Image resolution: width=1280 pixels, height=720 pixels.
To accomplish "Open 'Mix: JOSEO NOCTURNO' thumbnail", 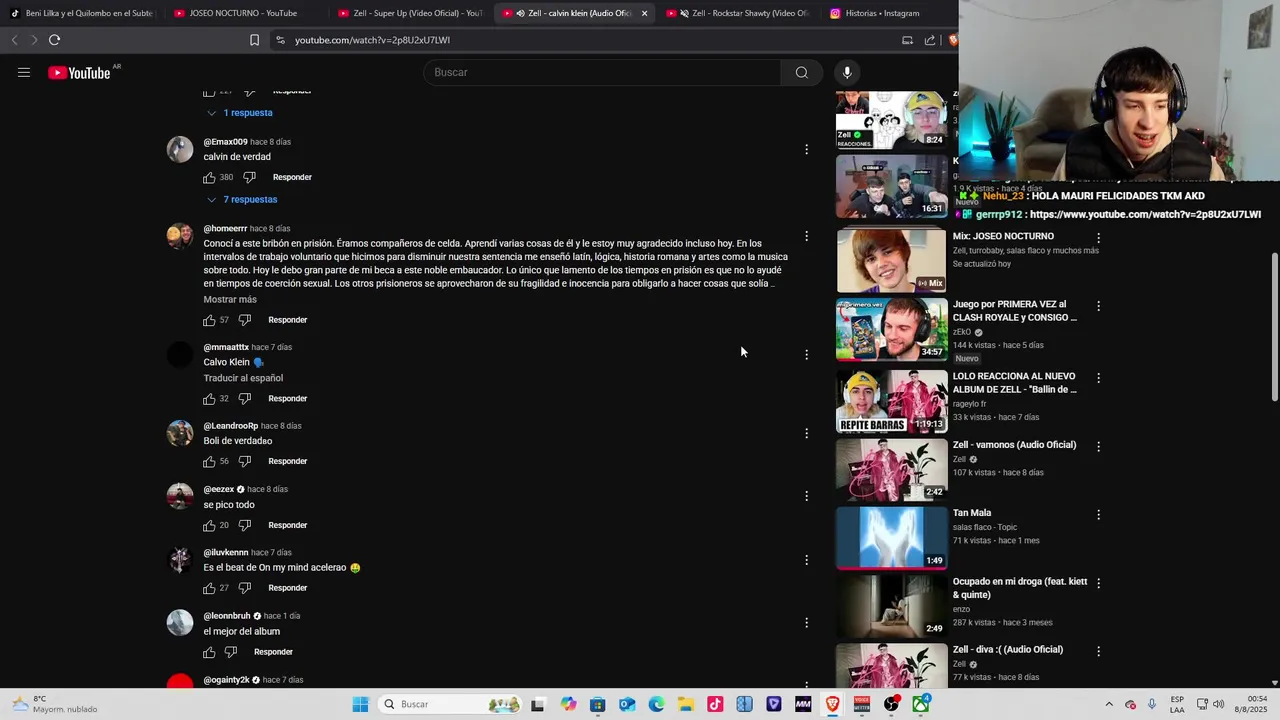I will pyautogui.click(x=891, y=260).
